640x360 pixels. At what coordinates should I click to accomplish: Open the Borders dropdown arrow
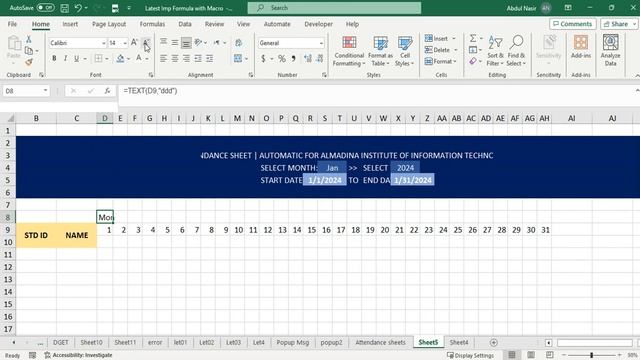pos(107,59)
